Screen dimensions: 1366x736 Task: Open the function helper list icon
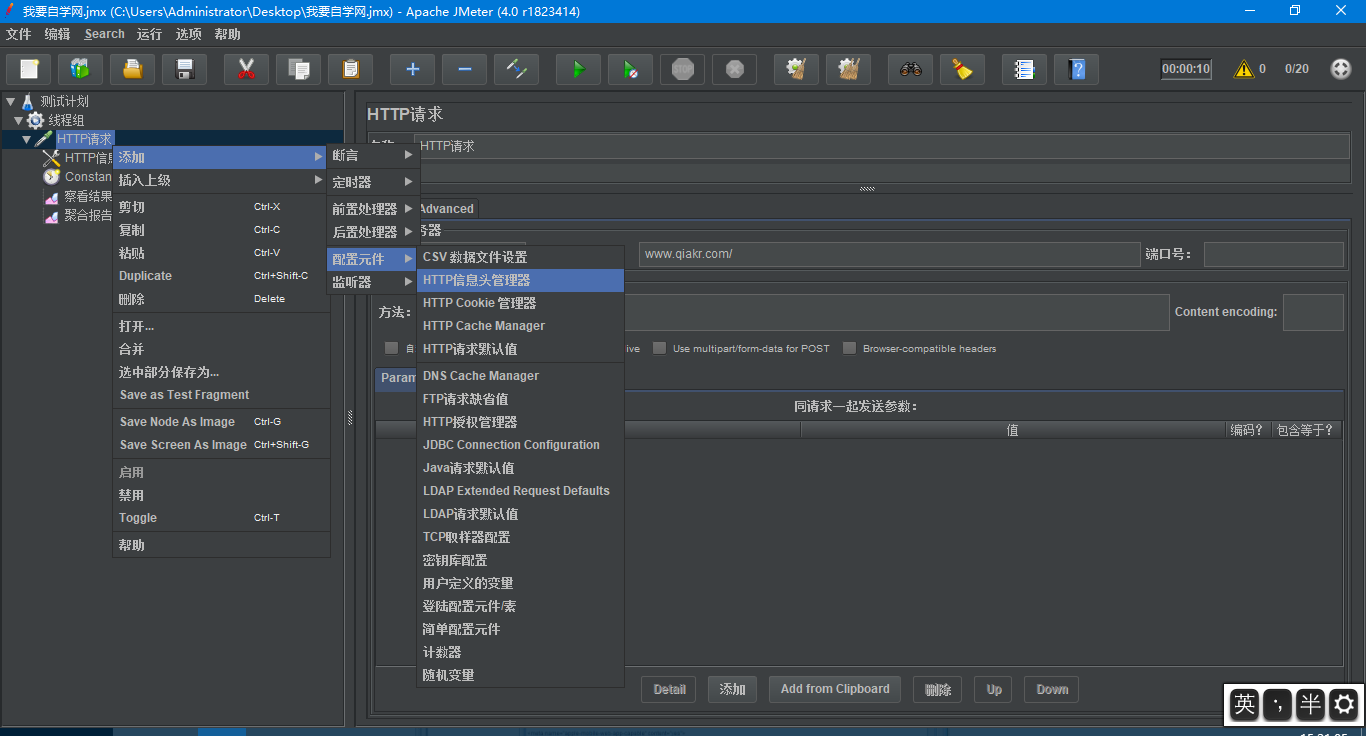1025,69
